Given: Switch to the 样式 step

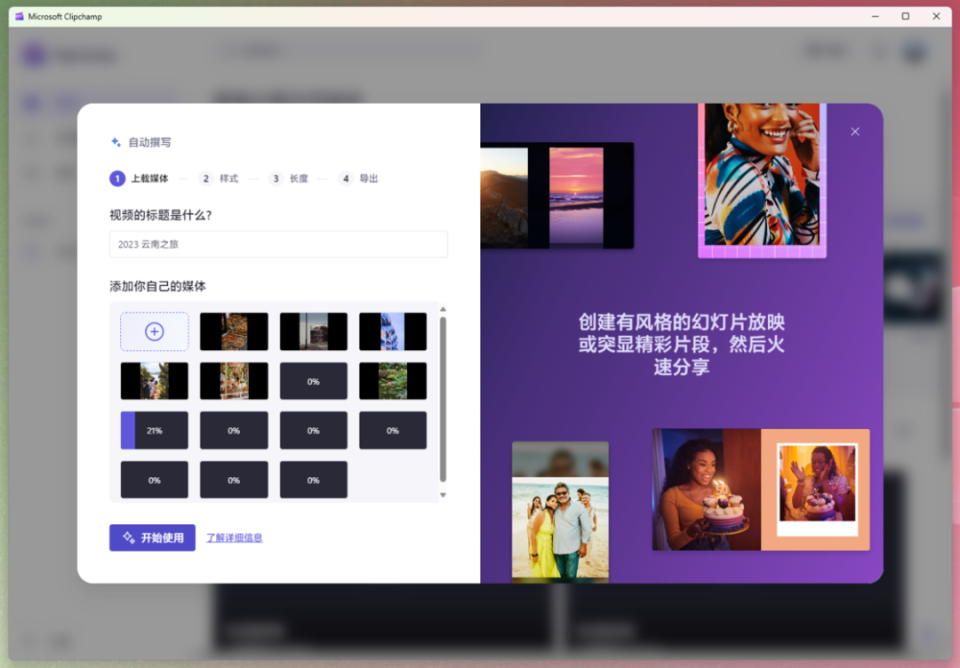Looking at the screenshot, I should pos(225,178).
